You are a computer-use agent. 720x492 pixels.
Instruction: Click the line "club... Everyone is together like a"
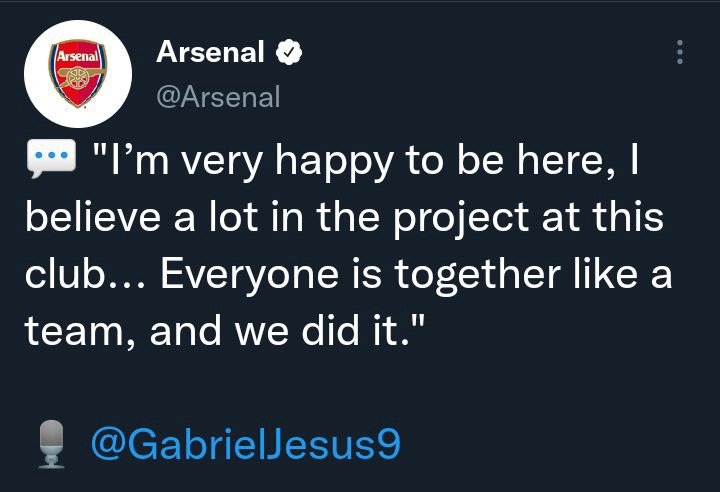point(349,274)
